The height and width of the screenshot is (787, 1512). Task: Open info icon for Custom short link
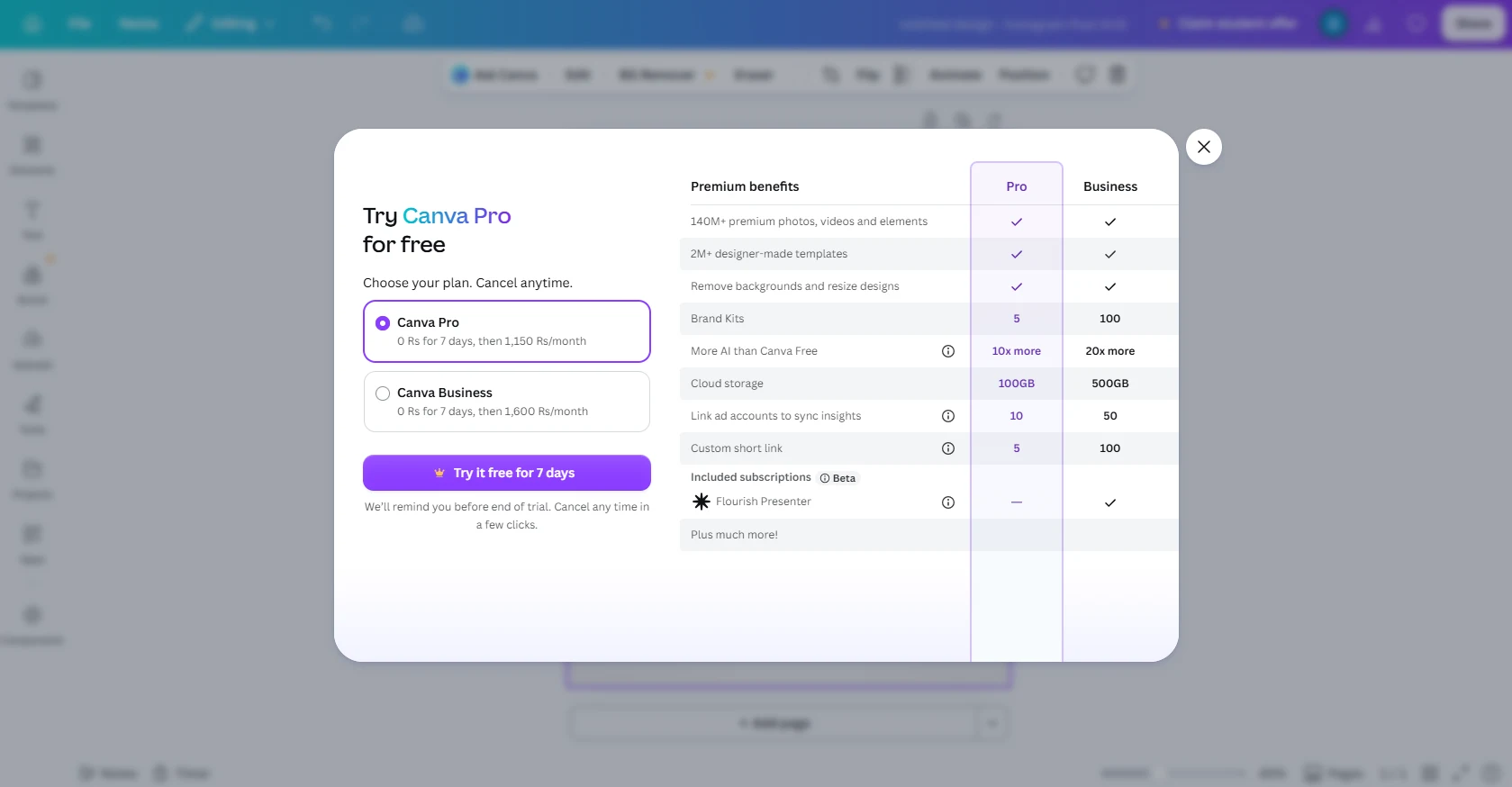pyautogui.click(x=947, y=448)
